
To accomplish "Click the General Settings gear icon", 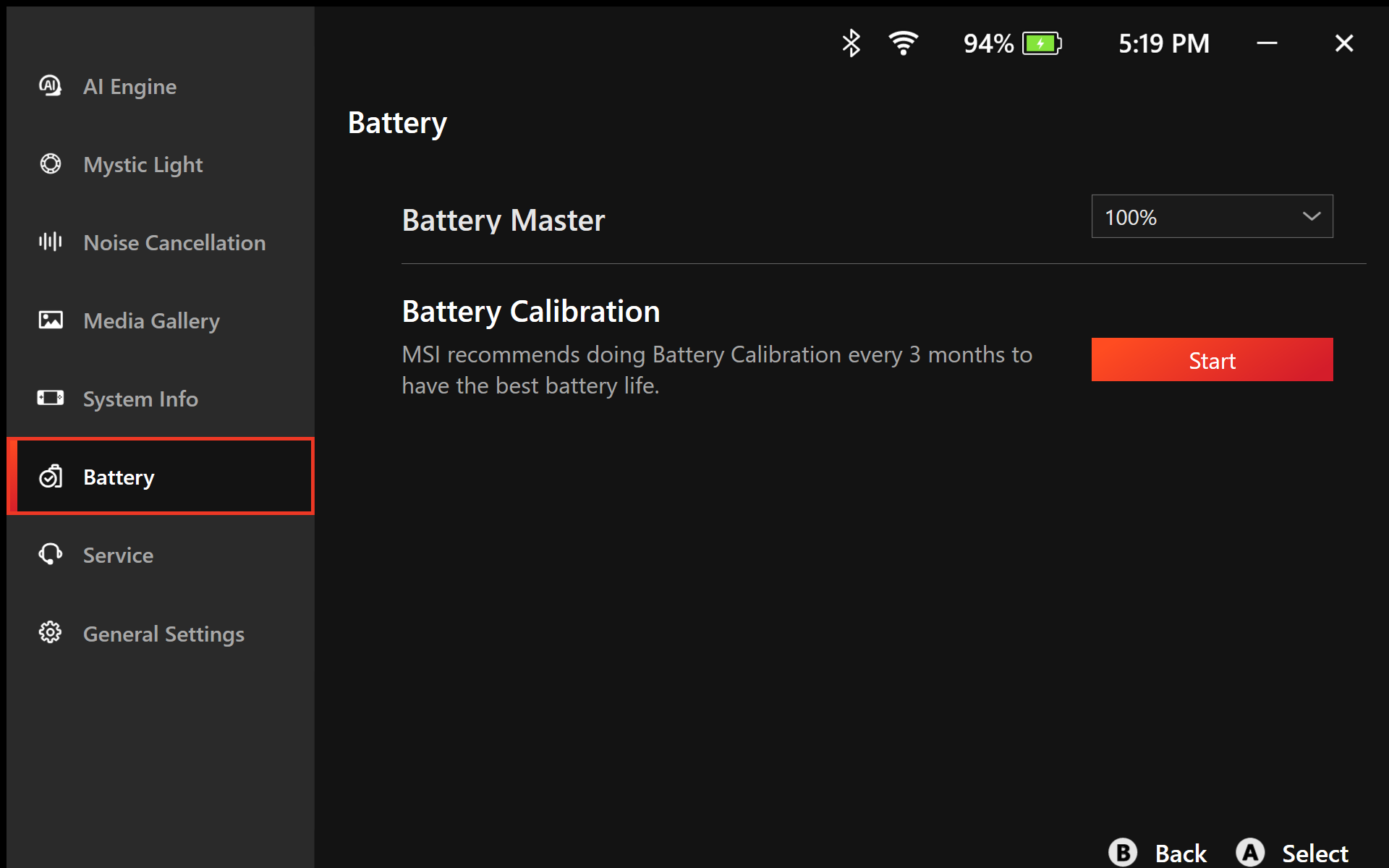I will tap(50, 633).
